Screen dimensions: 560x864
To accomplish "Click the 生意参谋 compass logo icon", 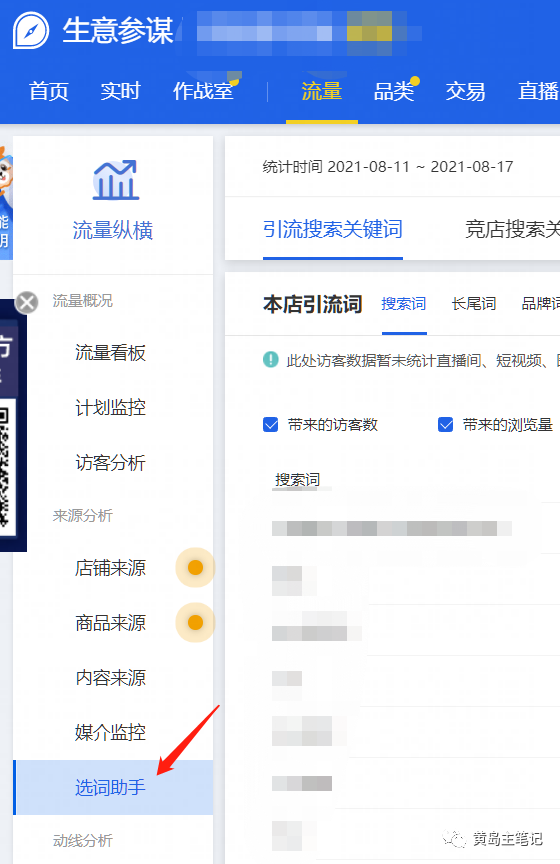I will pos(31,31).
